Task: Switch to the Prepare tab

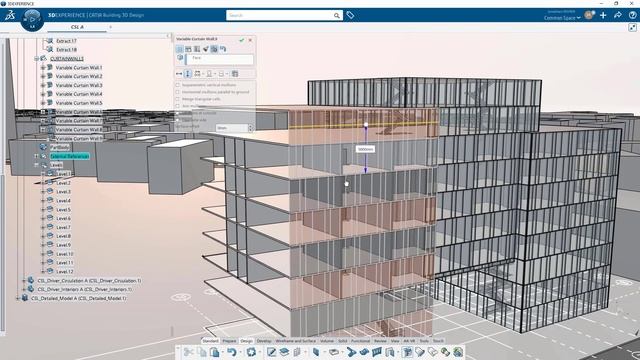Action: [x=229, y=341]
